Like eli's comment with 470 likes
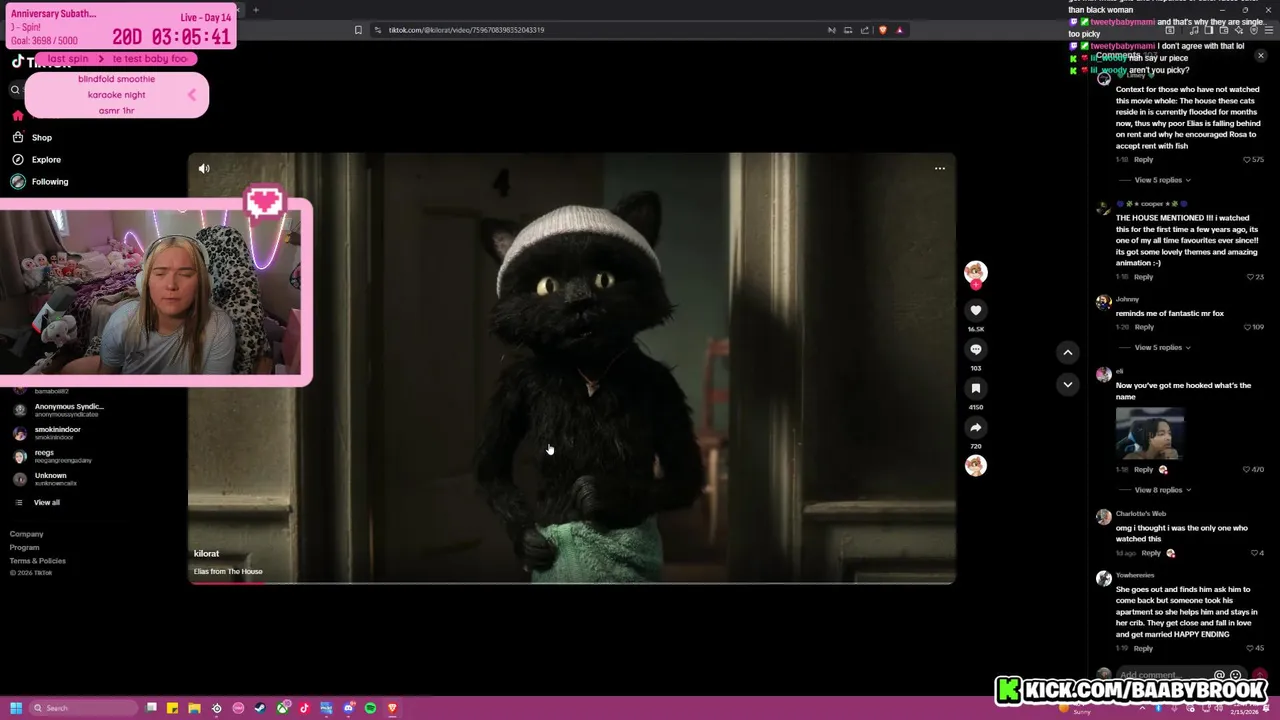The image size is (1280, 720). click(1247, 469)
